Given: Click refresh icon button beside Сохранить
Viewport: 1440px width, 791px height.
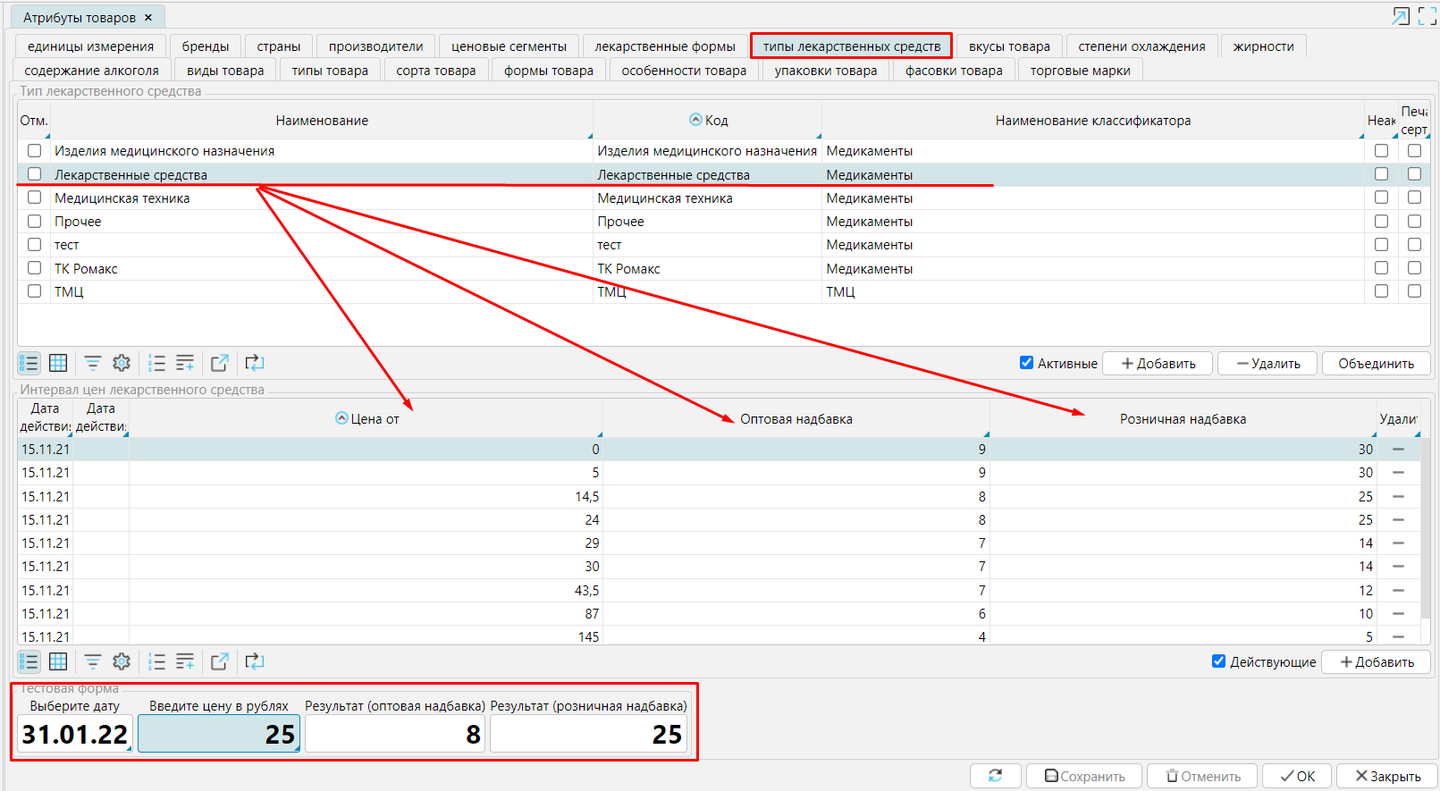Looking at the screenshot, I should click(x=995, y=776).
